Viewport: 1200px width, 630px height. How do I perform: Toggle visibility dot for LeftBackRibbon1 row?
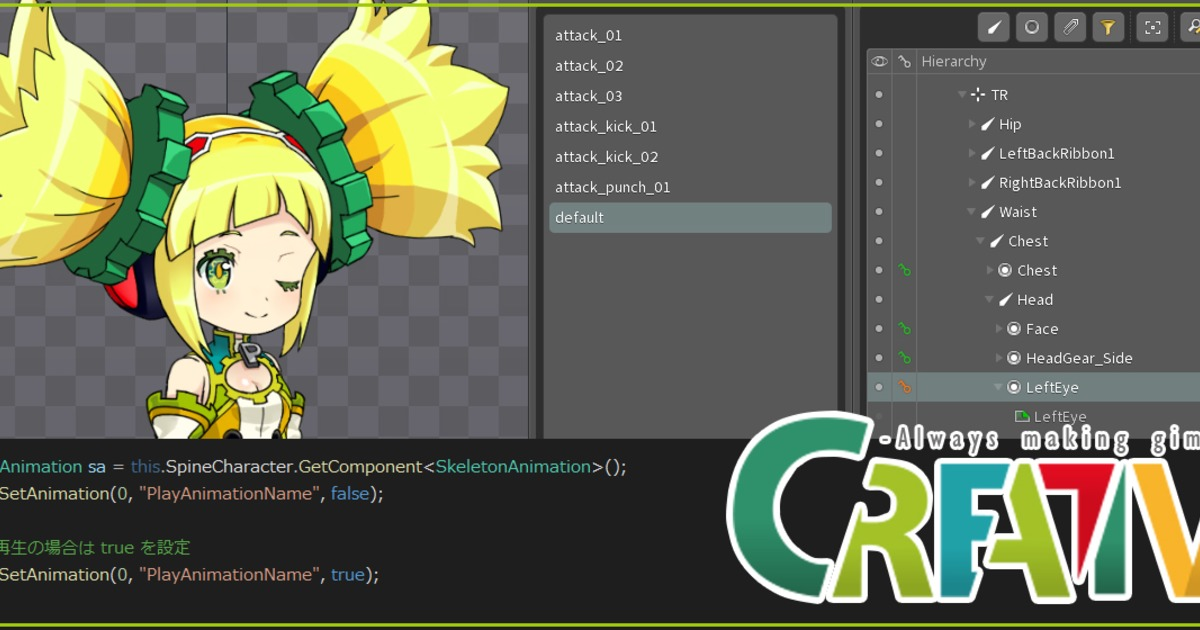coord(879,153)
